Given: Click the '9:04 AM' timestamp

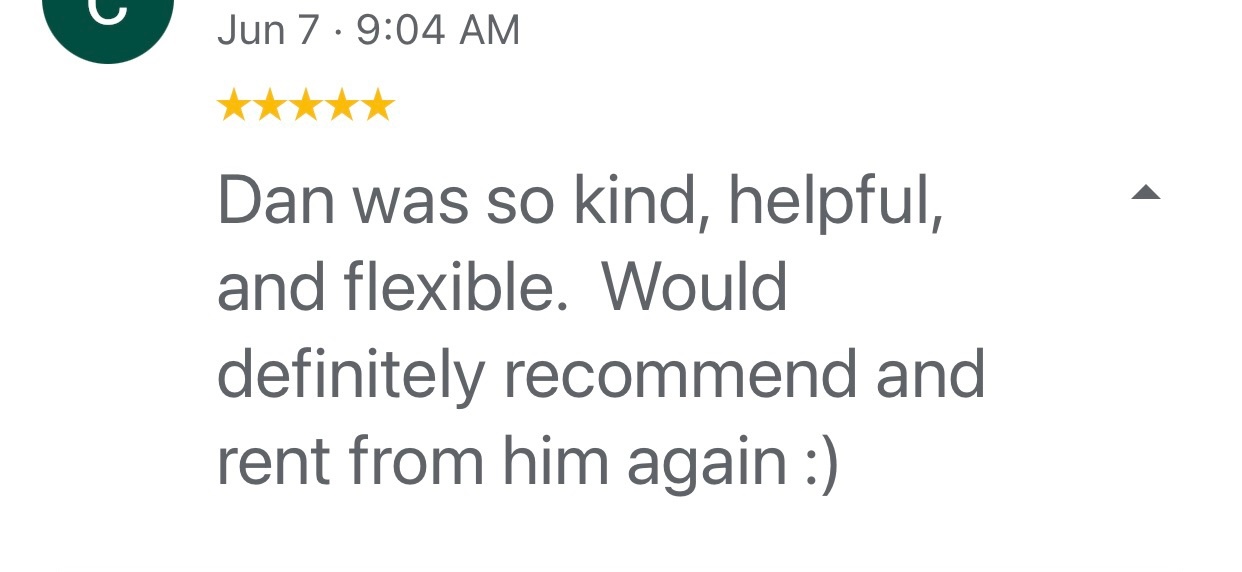Looking at the screenshot, I should 438,30.
